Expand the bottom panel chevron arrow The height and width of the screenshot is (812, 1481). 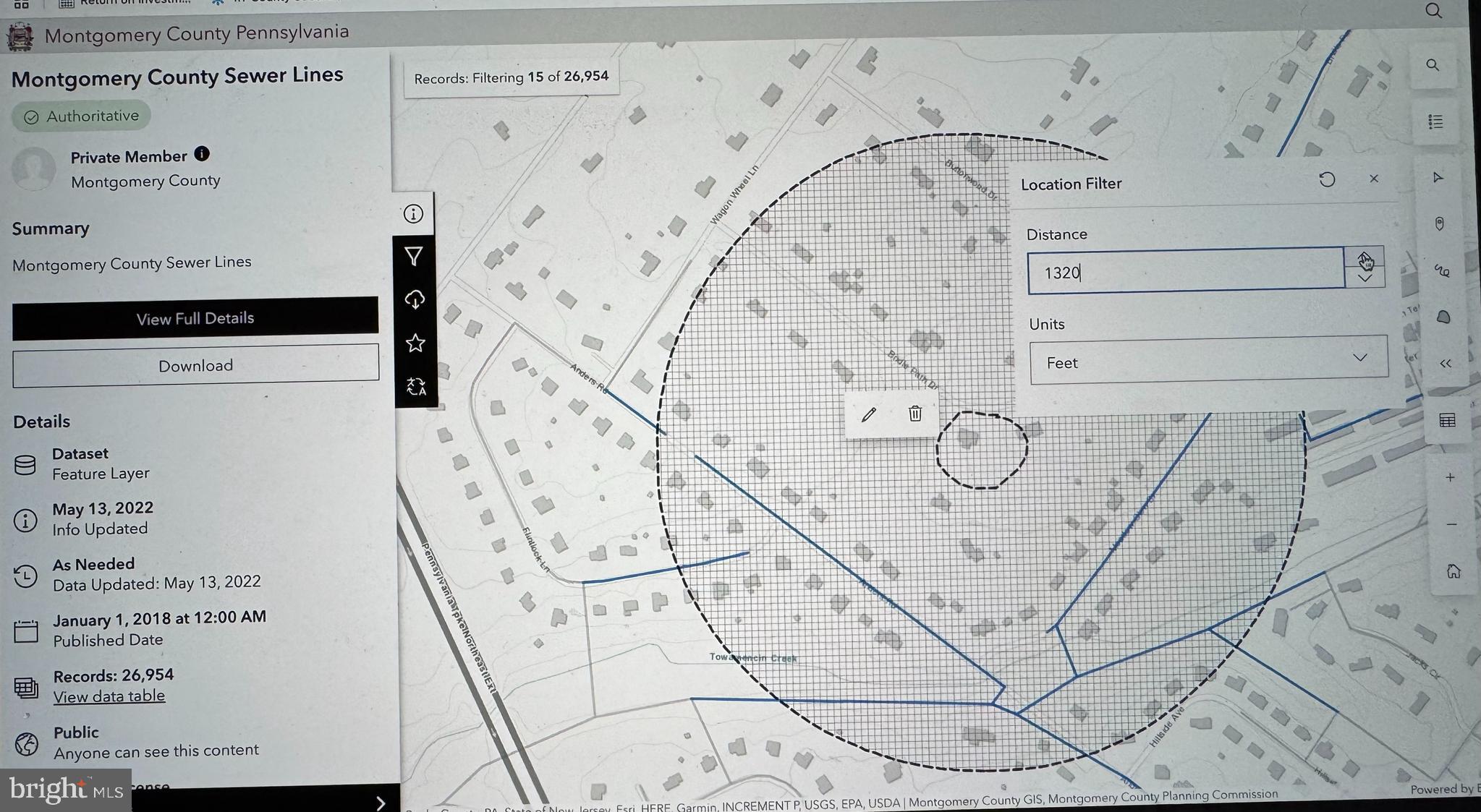(381, 803)
